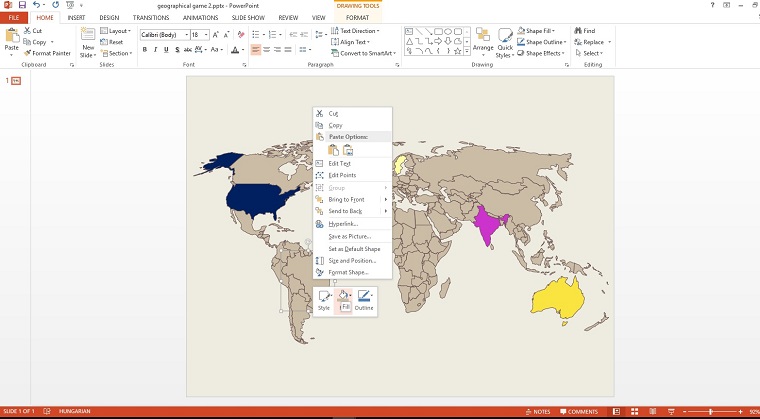This screenshot has width=760, height=419.
Task: Click the zoom slider handle
Action: click(x=712, y=412)
